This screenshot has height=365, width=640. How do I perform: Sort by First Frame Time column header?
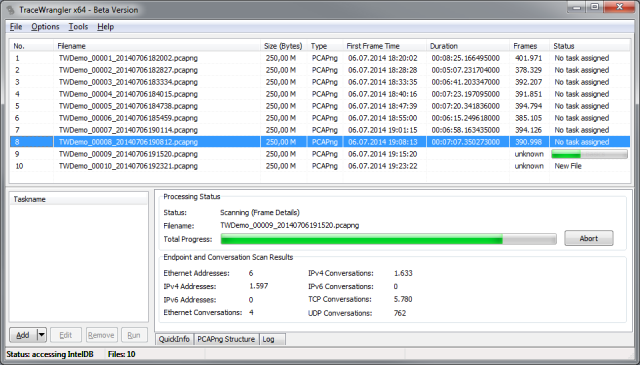[x=385, y=46]
